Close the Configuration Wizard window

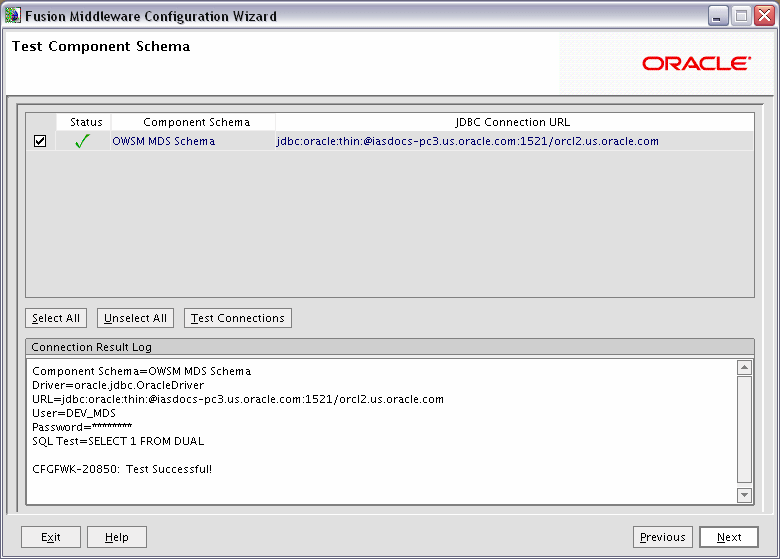765,16
